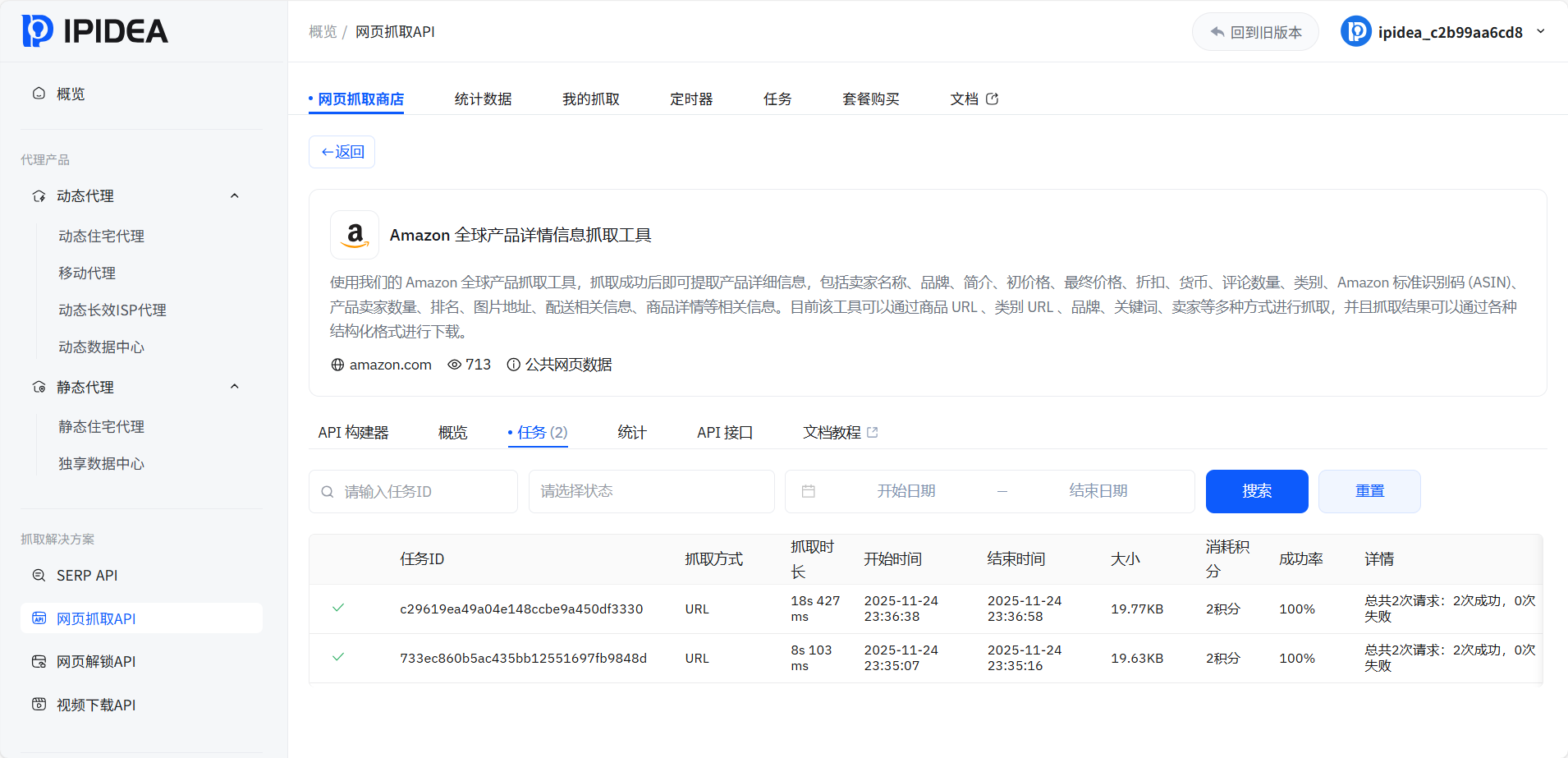
Task: Open 移动代理
Action: tap(86, 273)
